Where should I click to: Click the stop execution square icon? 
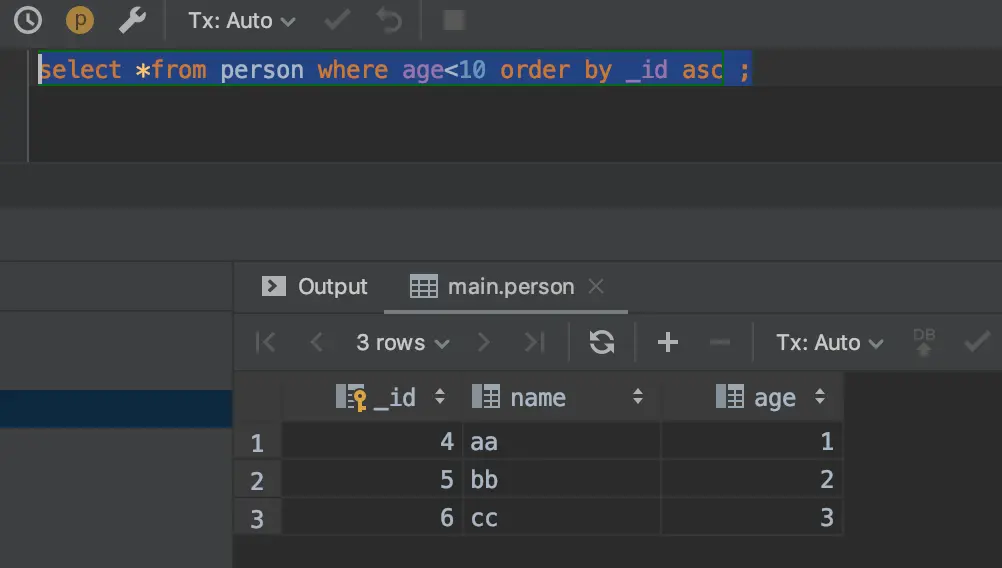point(454,20)
